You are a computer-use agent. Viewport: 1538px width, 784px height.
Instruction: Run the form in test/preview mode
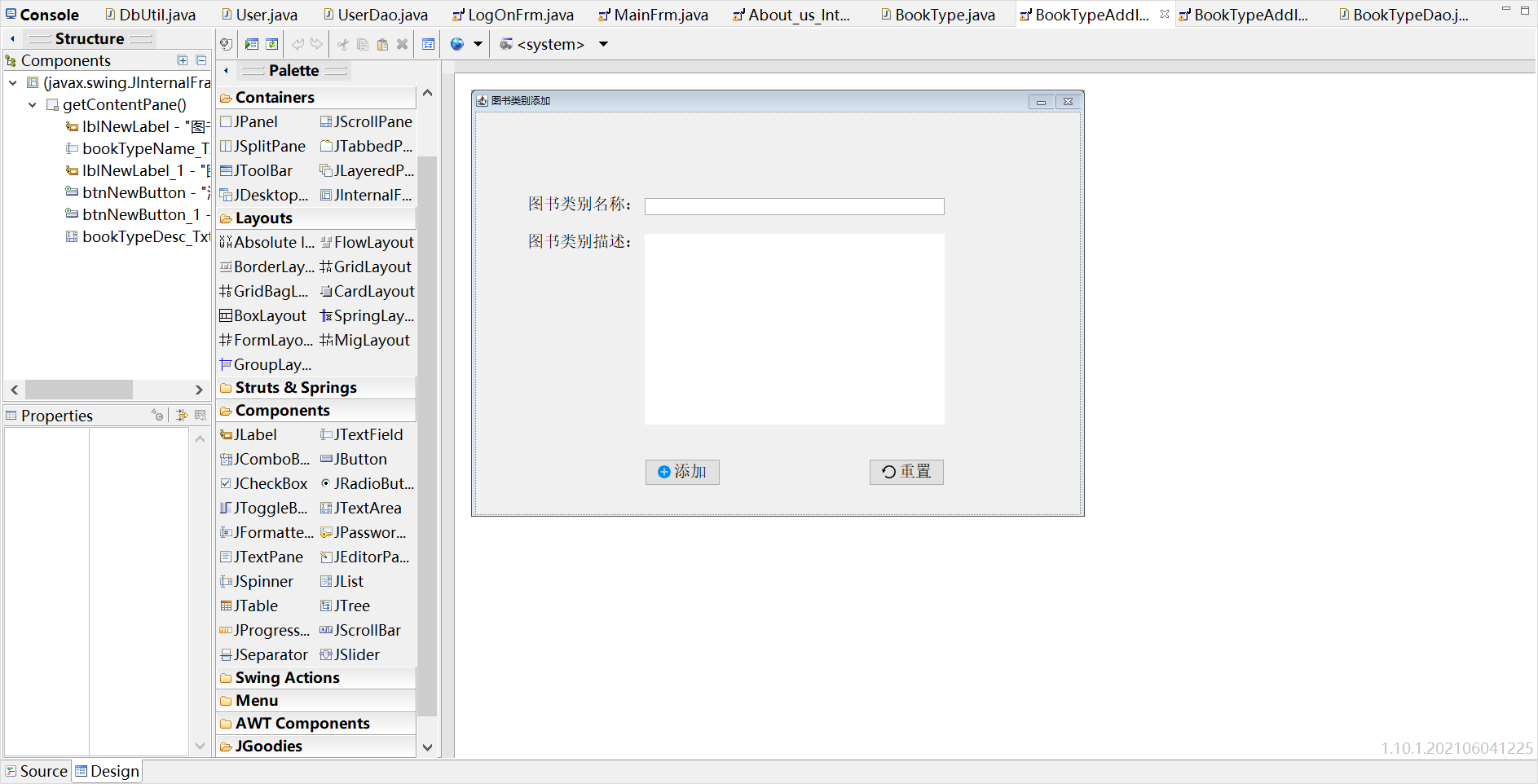point(252,44)
